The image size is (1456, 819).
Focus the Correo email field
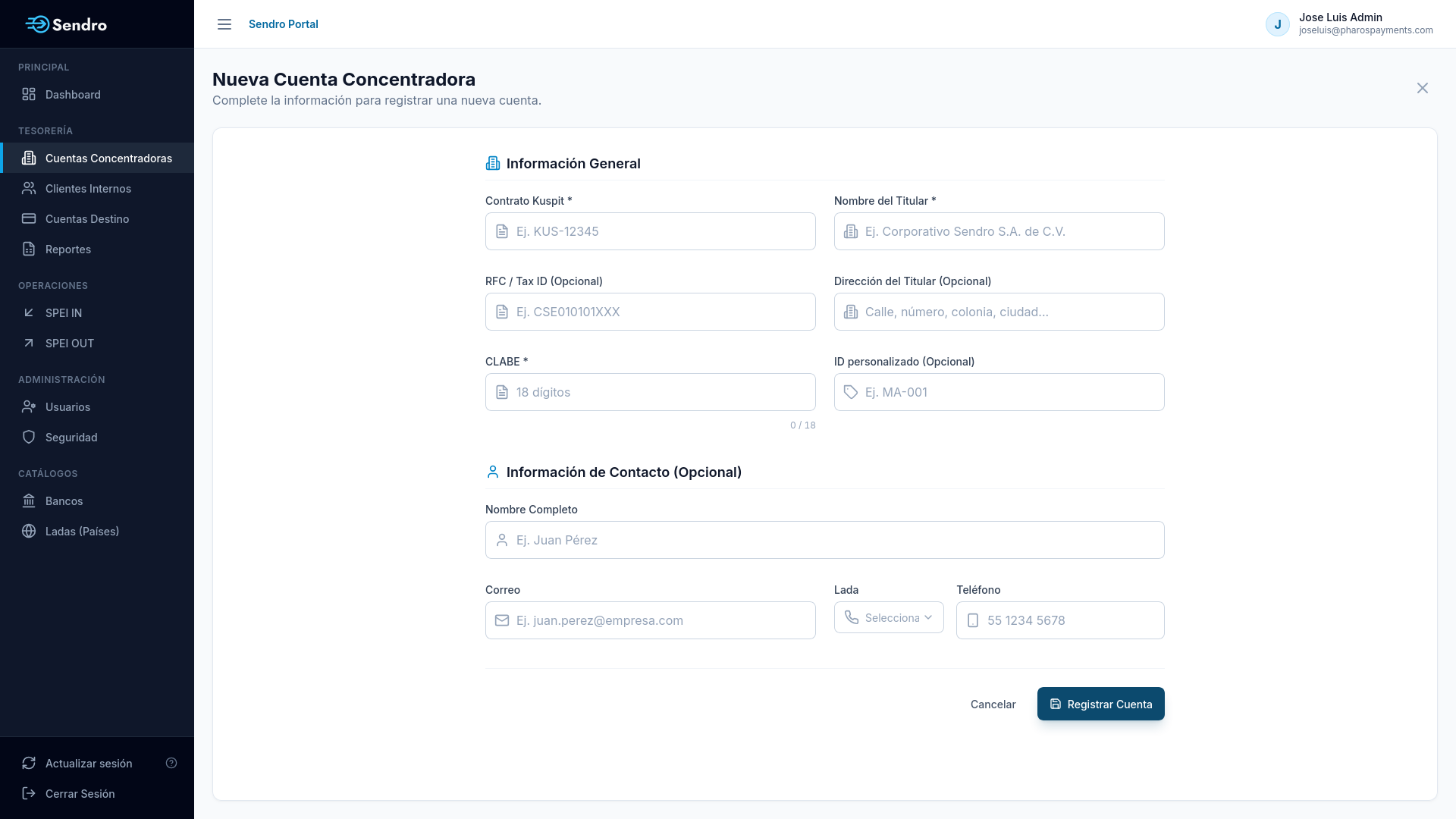(x=651, y=620)
